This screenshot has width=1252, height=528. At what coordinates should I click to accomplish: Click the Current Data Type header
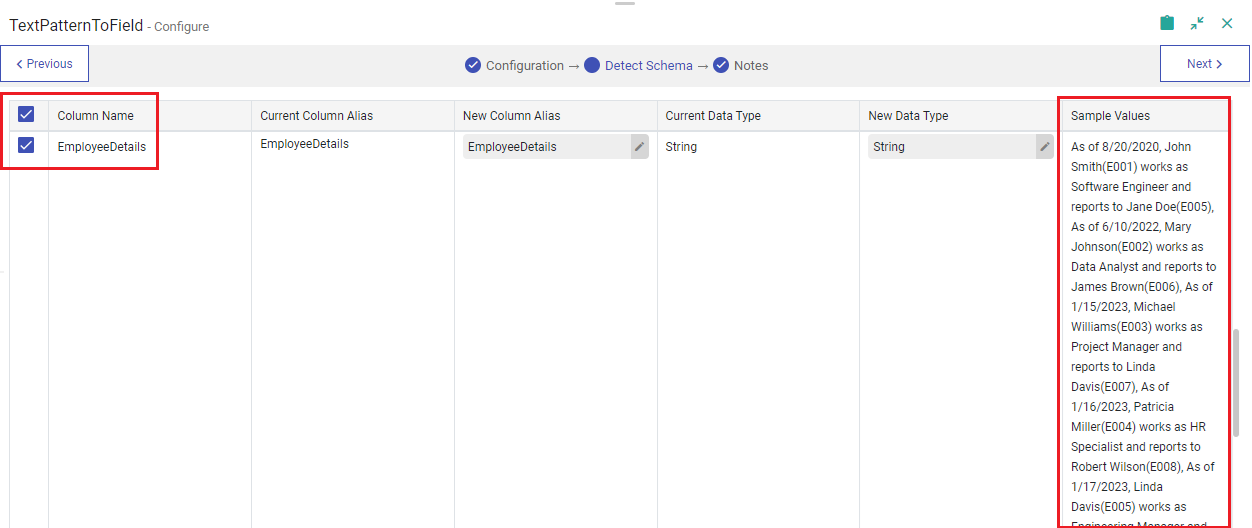pyautogui.click(x=713, y=116)
